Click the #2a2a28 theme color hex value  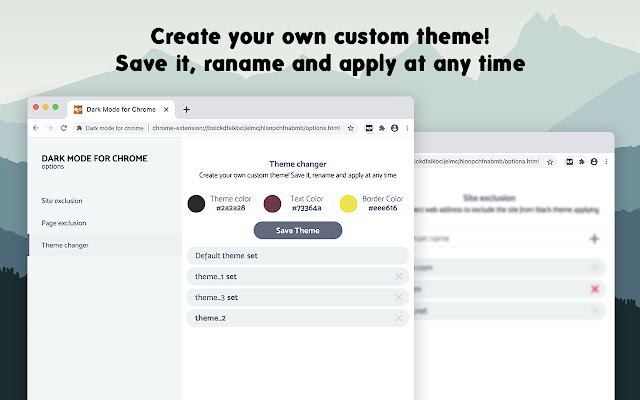[231, 208]
